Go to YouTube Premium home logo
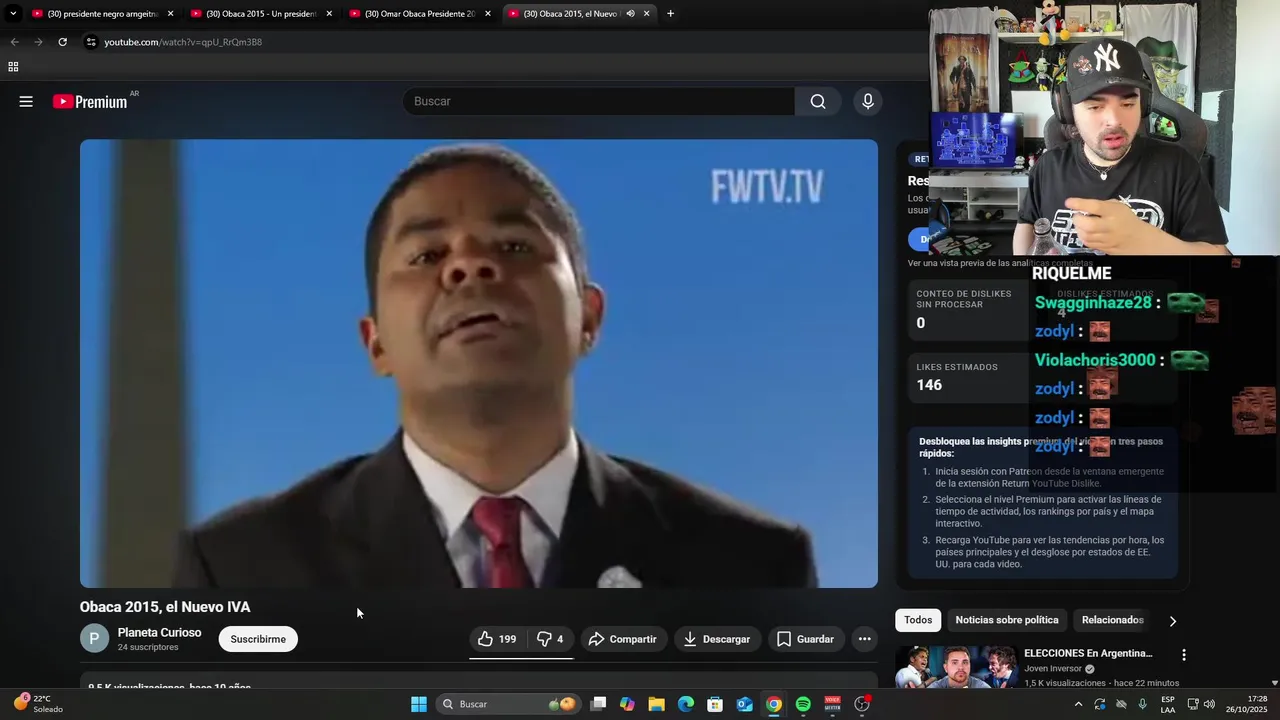 pos(90,101)
